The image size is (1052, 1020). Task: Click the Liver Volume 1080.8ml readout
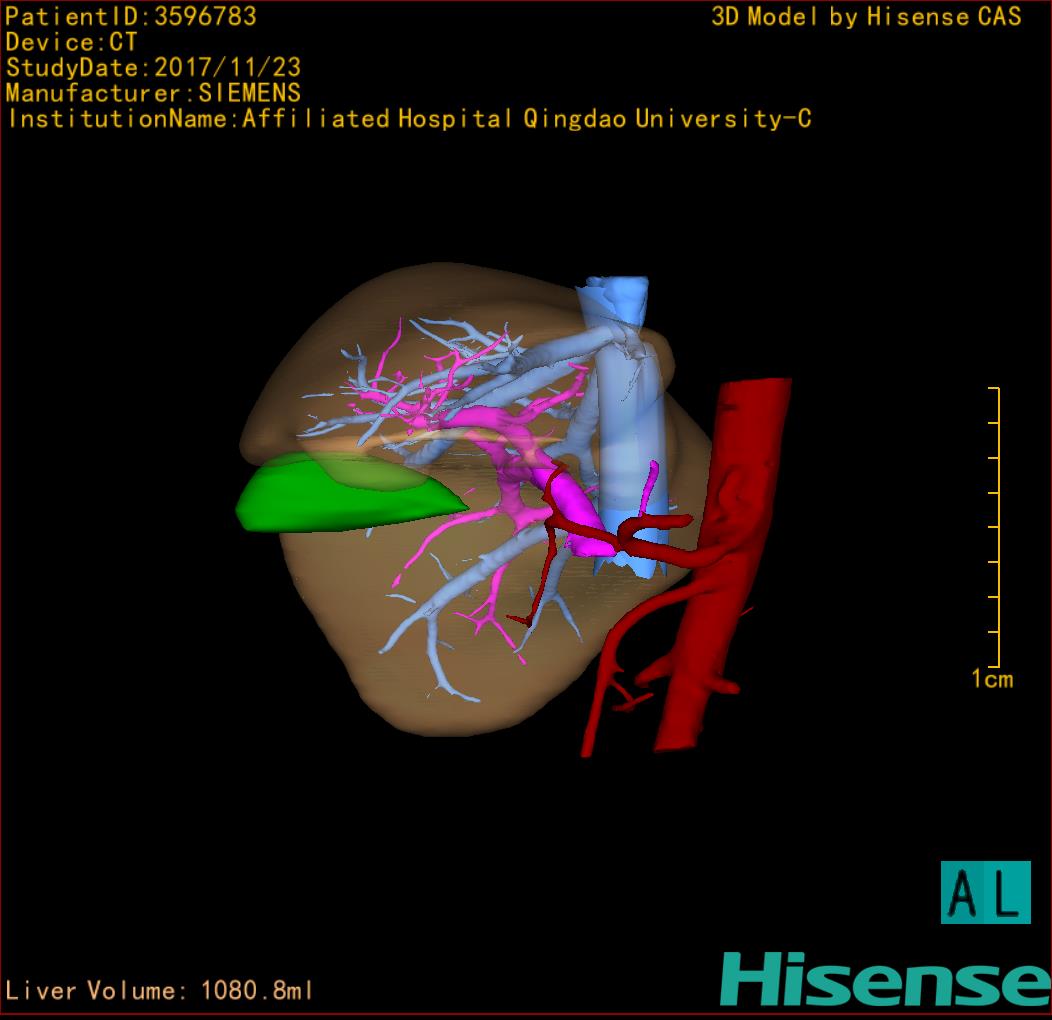coord(160,991)
